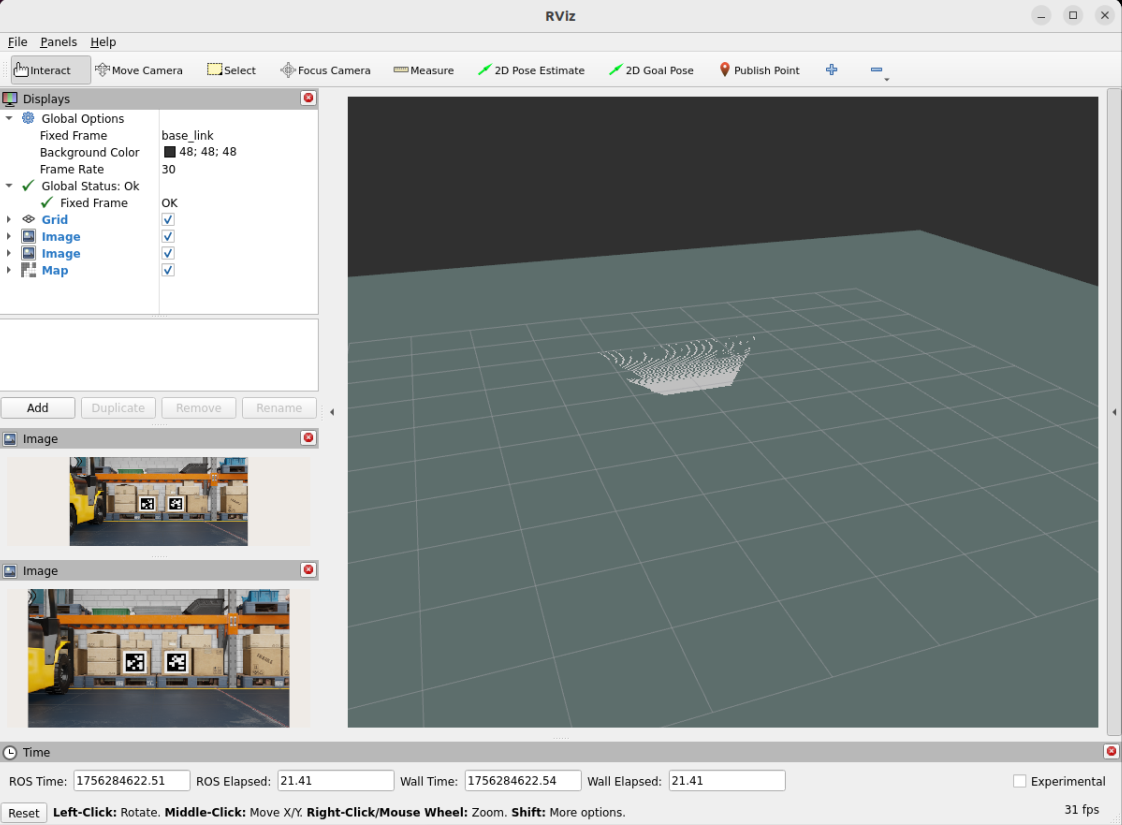Screen dimensions: 1122x825
Task: Choose the Publish Point tool
Action: [x=759, y=70]
